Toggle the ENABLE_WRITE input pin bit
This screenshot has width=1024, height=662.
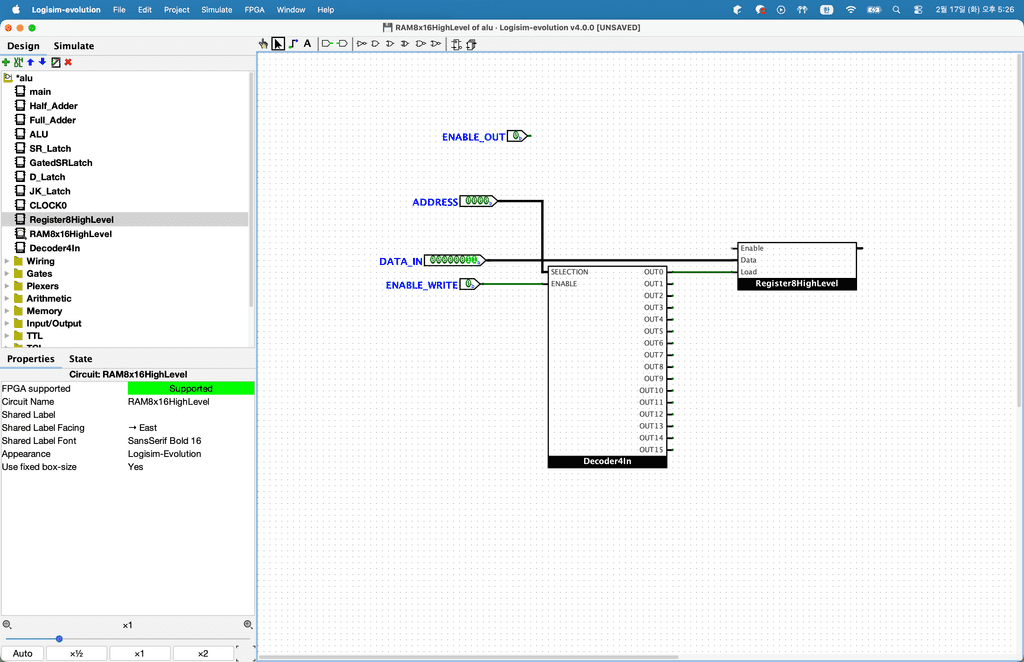tap(467, 285)
